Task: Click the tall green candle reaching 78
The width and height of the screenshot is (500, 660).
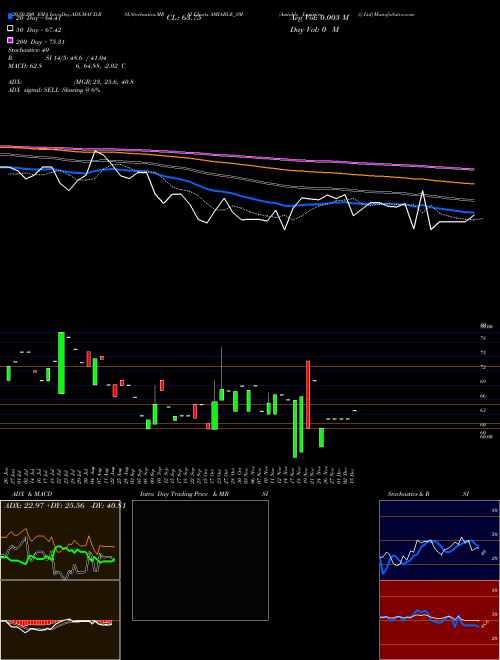Action: pyautogui.click(x=61, y=363)
